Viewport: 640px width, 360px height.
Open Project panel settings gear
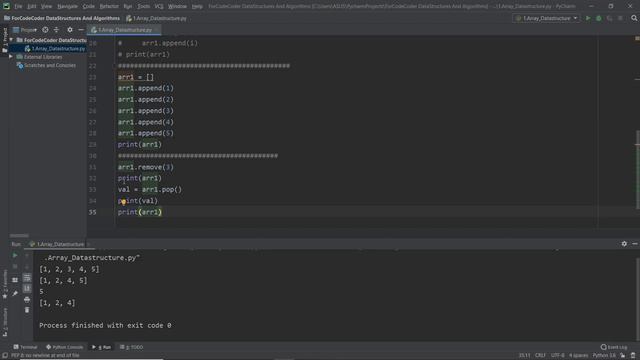coord(70,30)
